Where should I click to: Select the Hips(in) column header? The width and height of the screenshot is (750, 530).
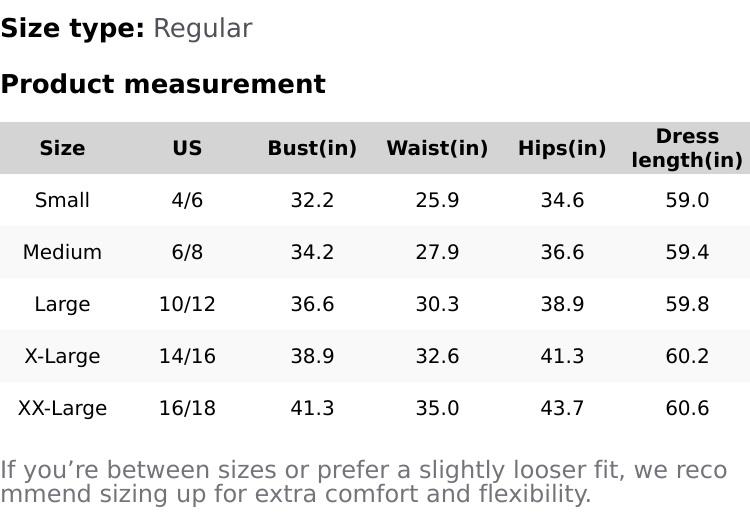562,148
